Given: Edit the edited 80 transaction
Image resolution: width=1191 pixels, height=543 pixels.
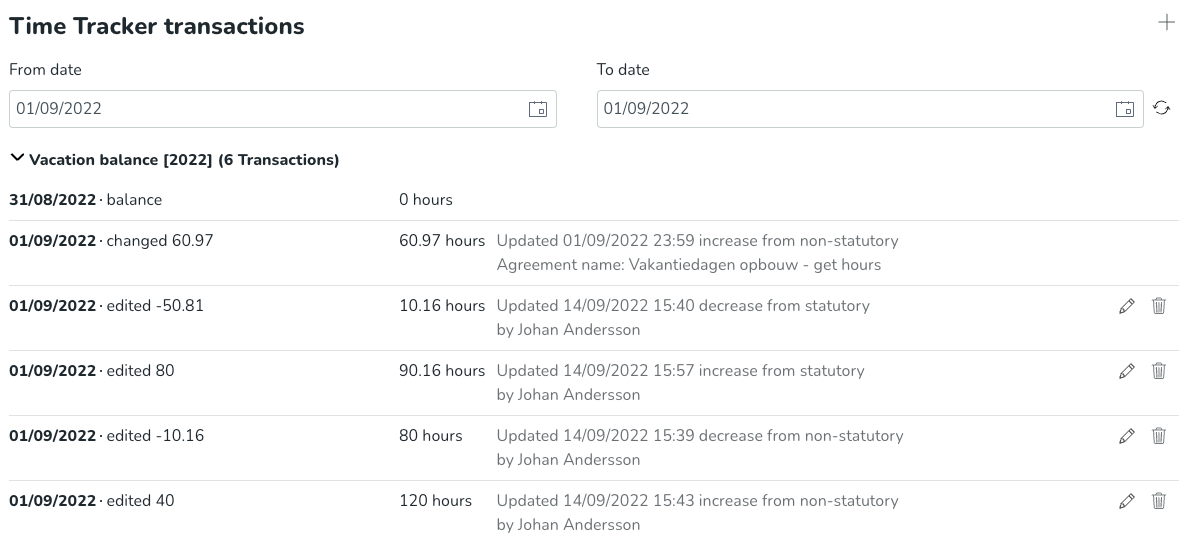Looking at the screenshot, I should (1126, 371).
